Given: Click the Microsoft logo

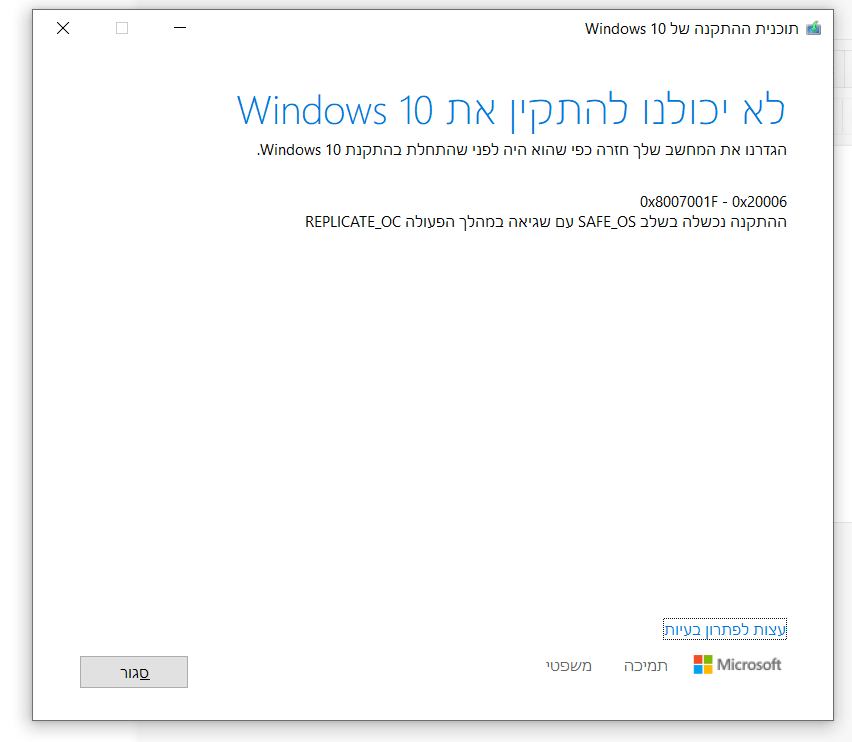Looking at the screenshot, I should pyautogui.click(x=737, y=664).
